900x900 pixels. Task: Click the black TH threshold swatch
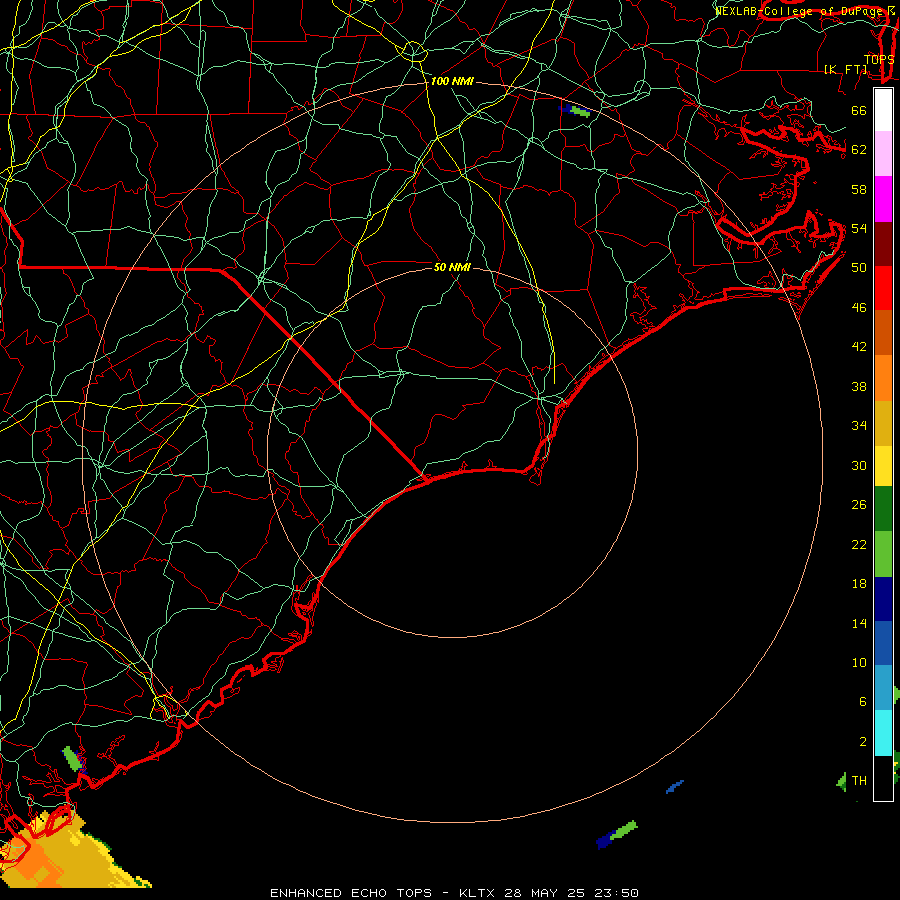click(883, 777)
